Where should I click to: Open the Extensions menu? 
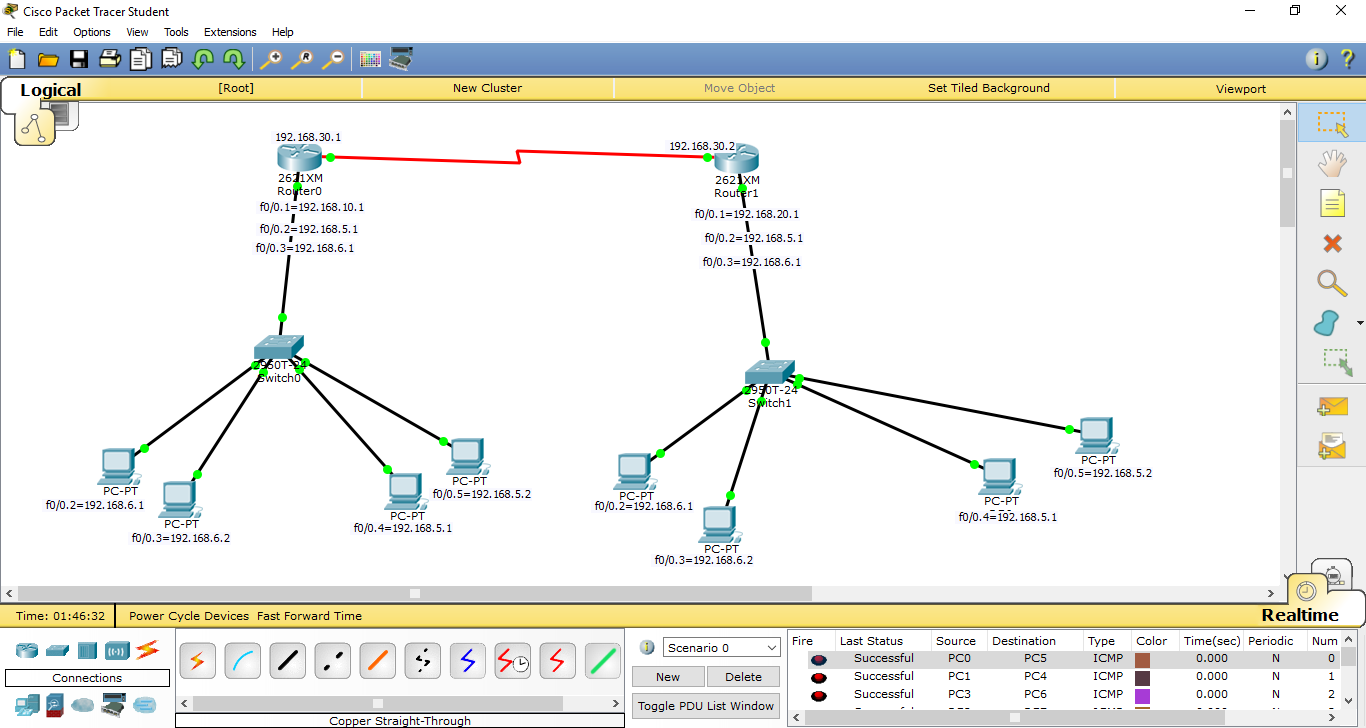(230, 31)
